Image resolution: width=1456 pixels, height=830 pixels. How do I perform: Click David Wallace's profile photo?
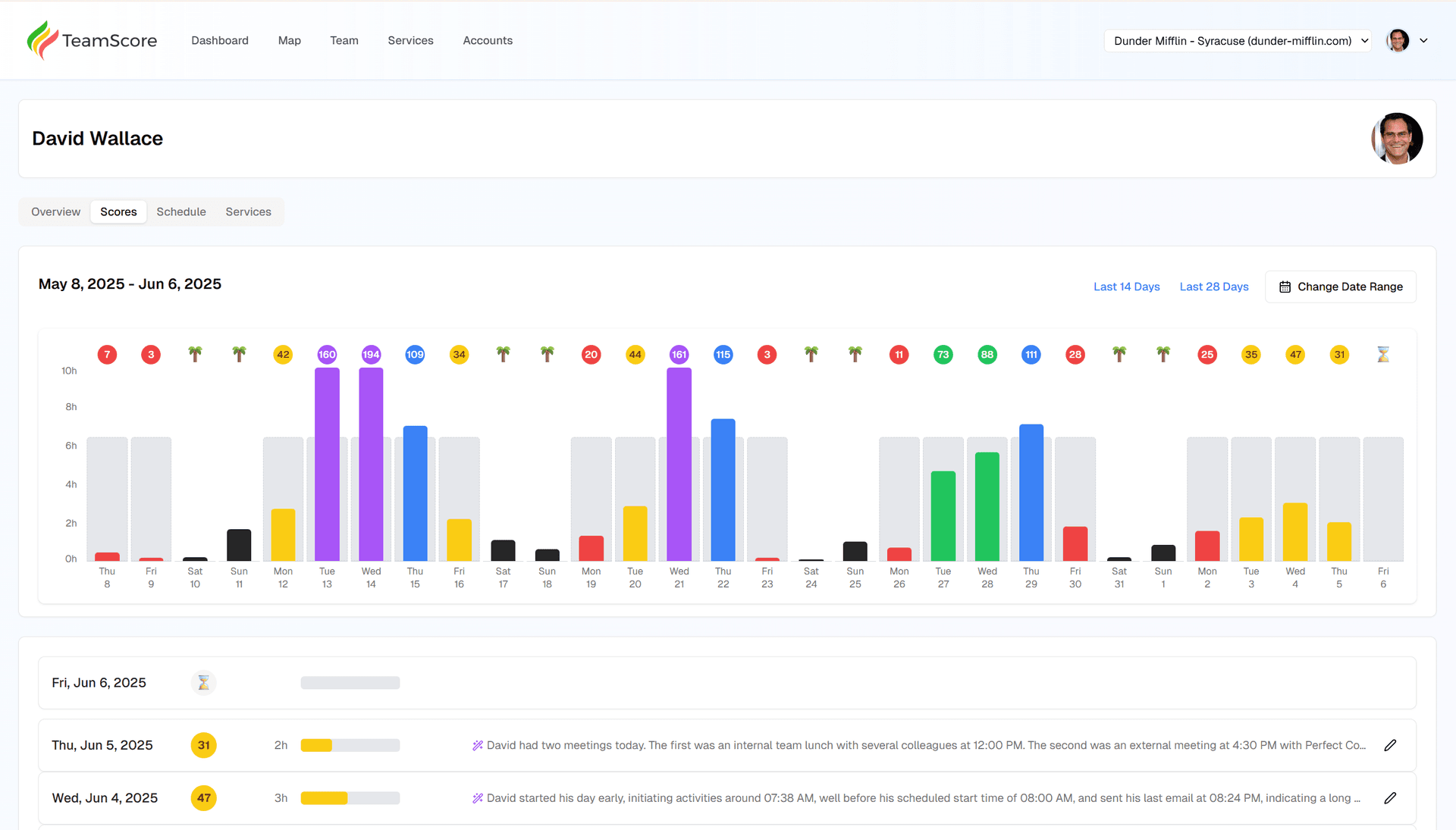click(1398, 139)
